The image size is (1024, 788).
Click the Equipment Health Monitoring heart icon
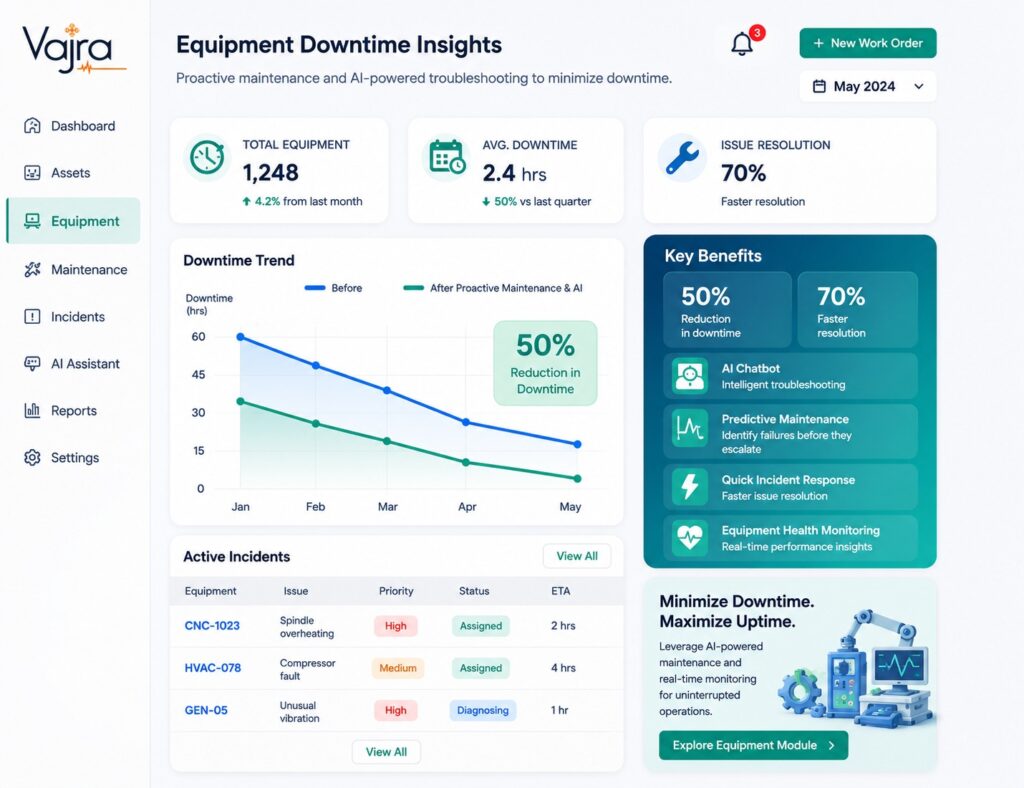pyautogui.click(x=690, y=538)
